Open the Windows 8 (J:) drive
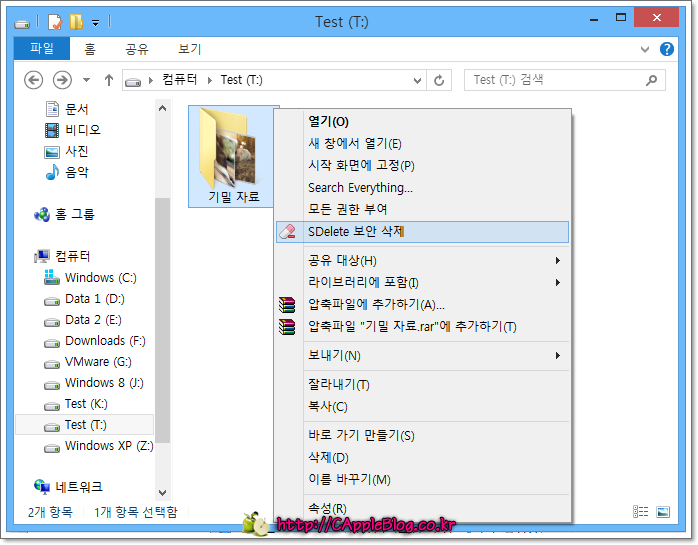This screenshot has height=545, width=698. click(x=94, y=383)
